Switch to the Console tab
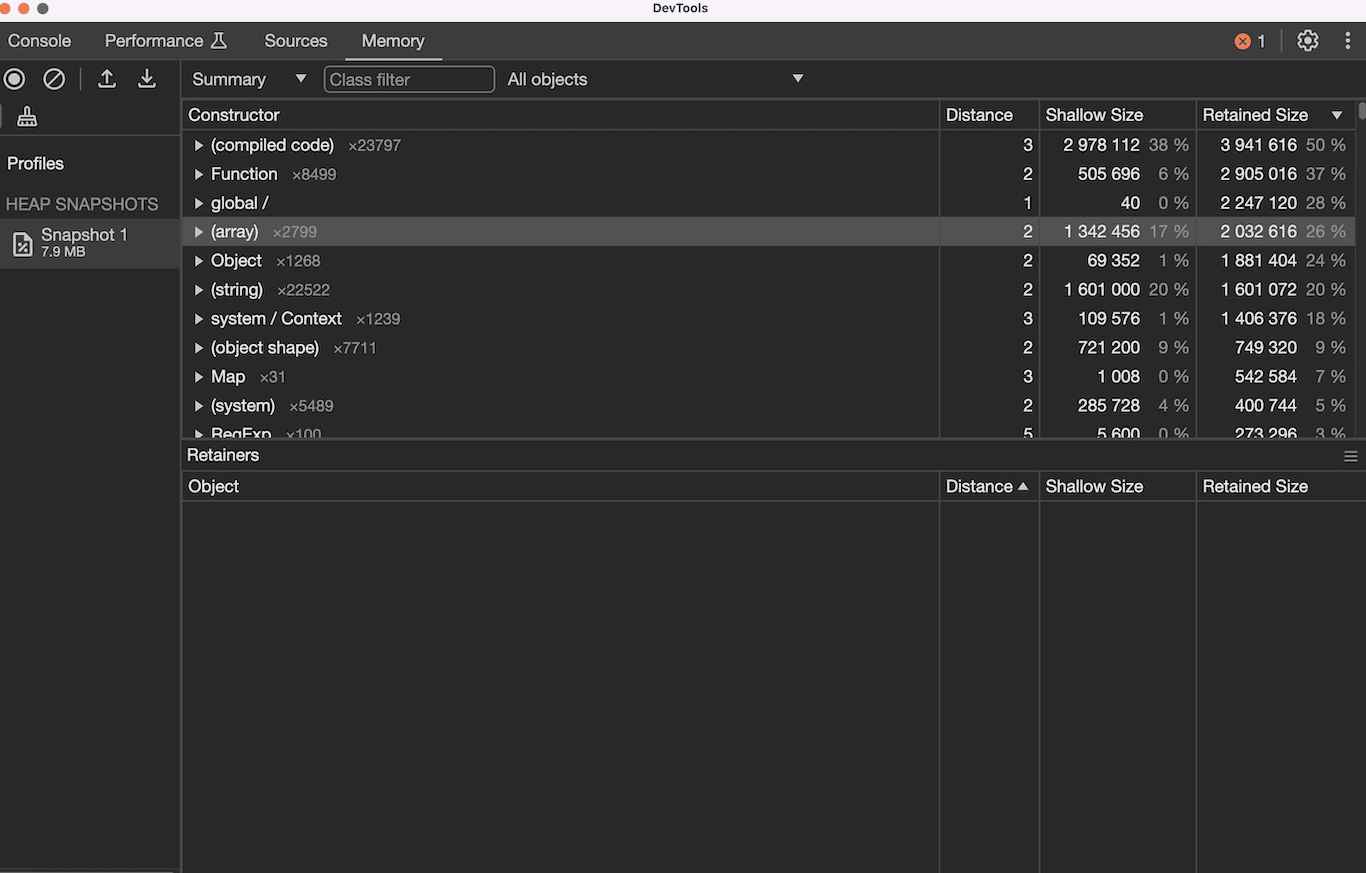The image size is (1366, 873). [39, 41]
